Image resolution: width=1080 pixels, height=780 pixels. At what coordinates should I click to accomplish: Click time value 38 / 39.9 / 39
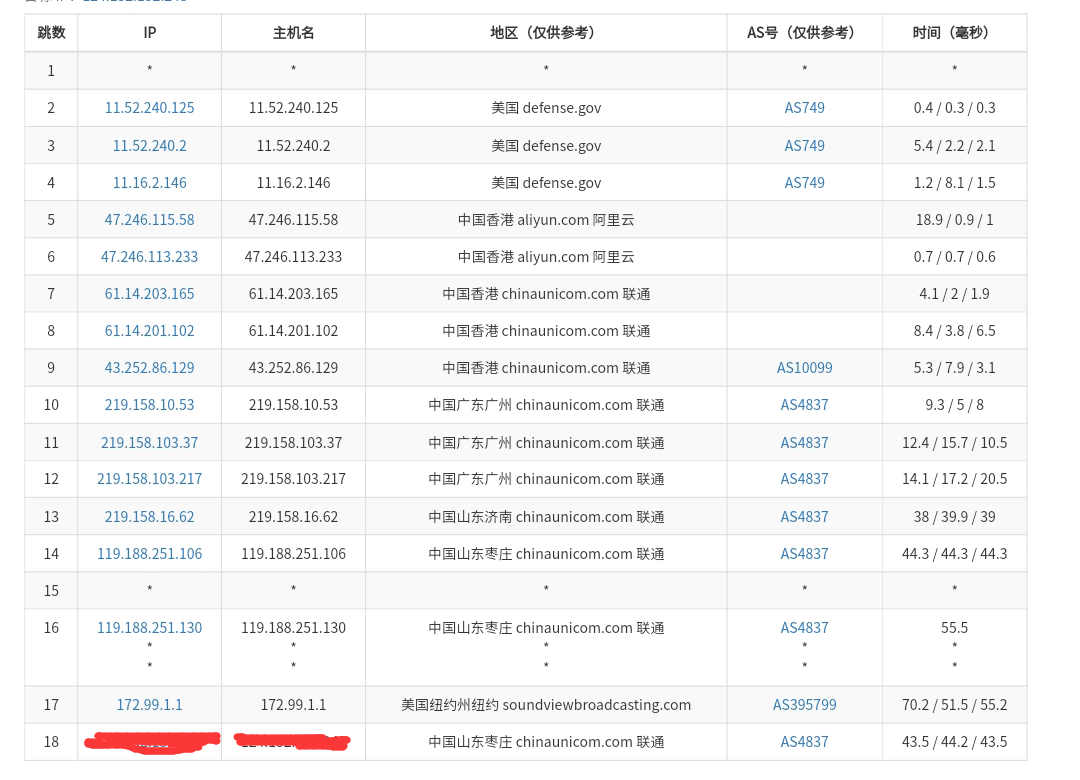click(x=955, y=517)
